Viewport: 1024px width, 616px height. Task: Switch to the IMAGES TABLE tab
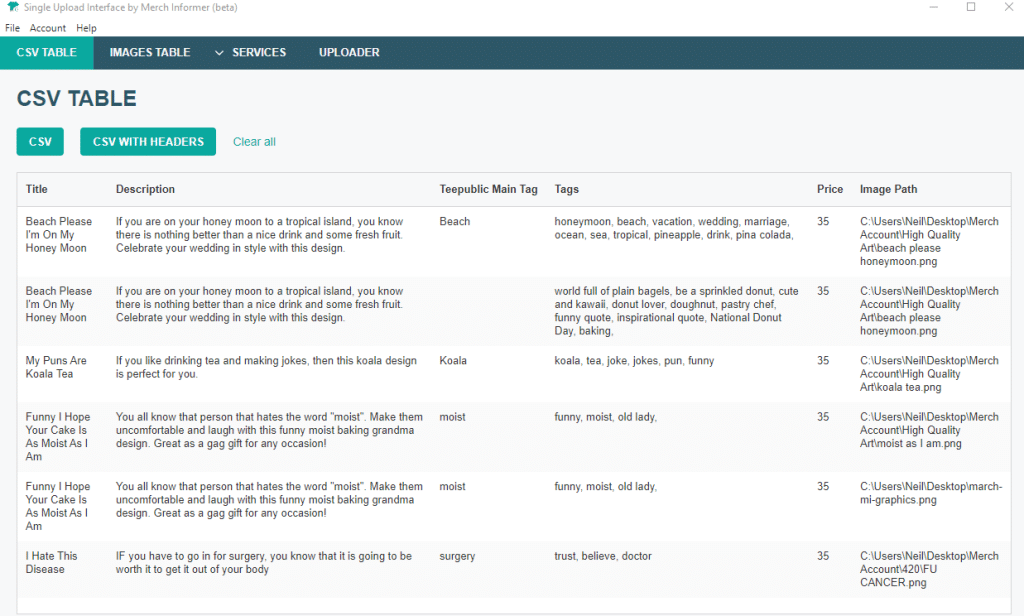150,52
